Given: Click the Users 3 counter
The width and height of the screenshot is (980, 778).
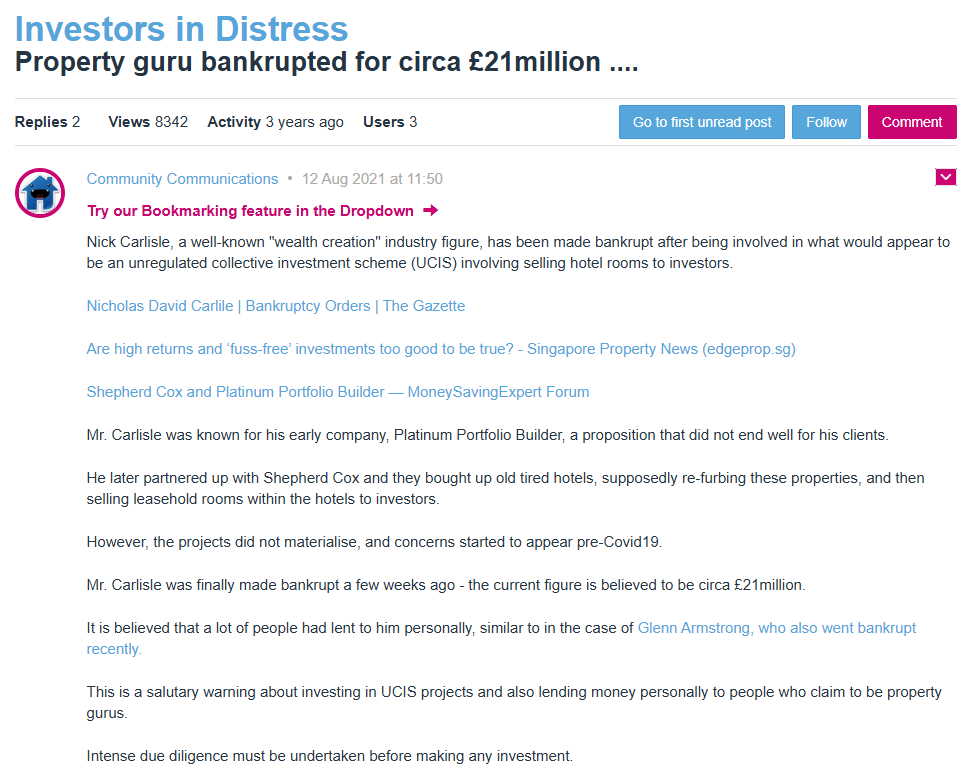Looking at the screenshot, I should [390, 122].
